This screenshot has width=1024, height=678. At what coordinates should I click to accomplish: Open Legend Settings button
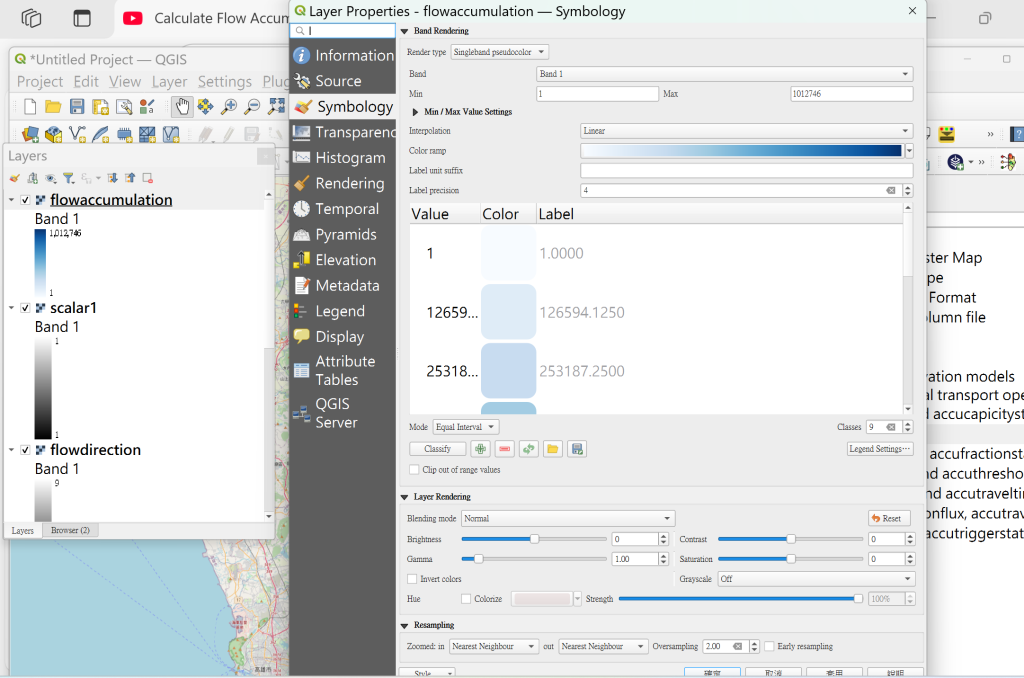tap(880, 449)
